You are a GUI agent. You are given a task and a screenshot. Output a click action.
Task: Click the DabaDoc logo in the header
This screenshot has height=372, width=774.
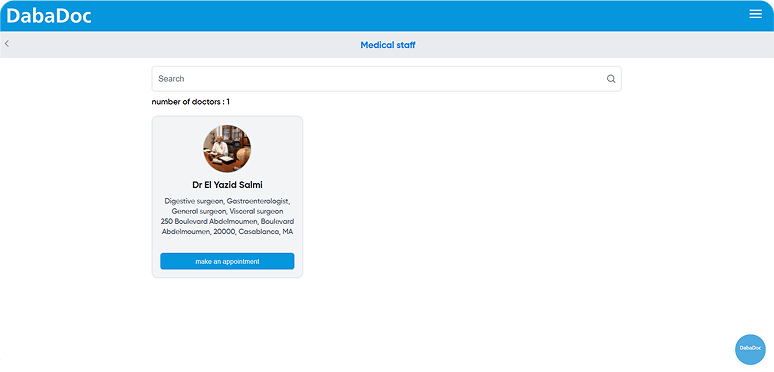[x=49, y=16]
